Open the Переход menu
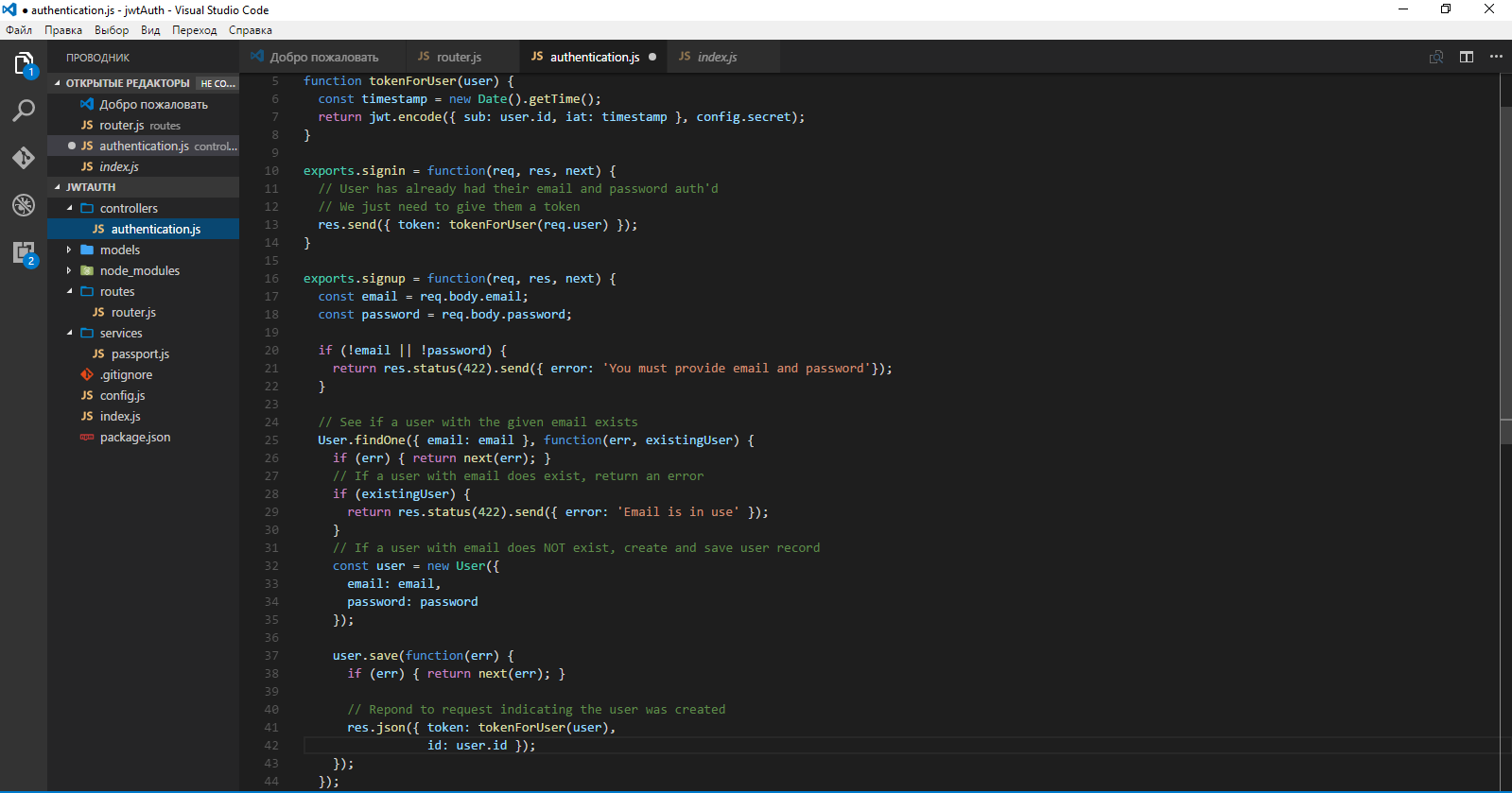Screen dimensions: 1512x793 (x=195, y=30)
